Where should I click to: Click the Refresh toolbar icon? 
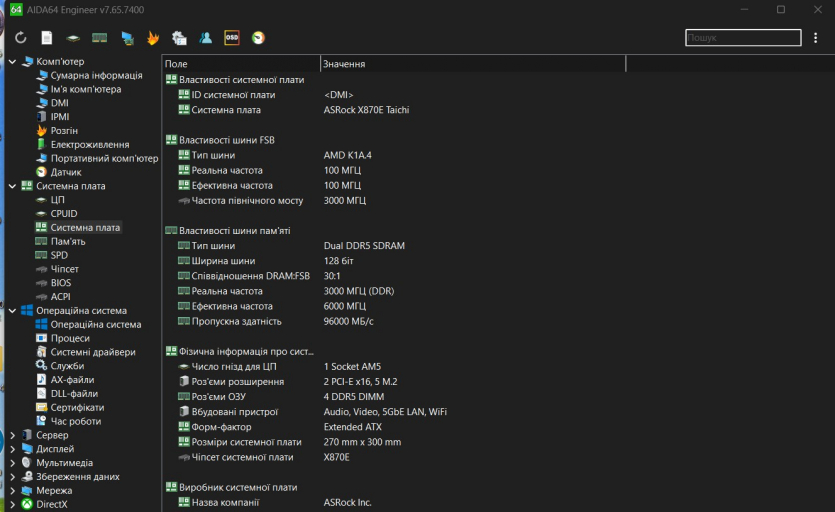click(x=20, y=38)
